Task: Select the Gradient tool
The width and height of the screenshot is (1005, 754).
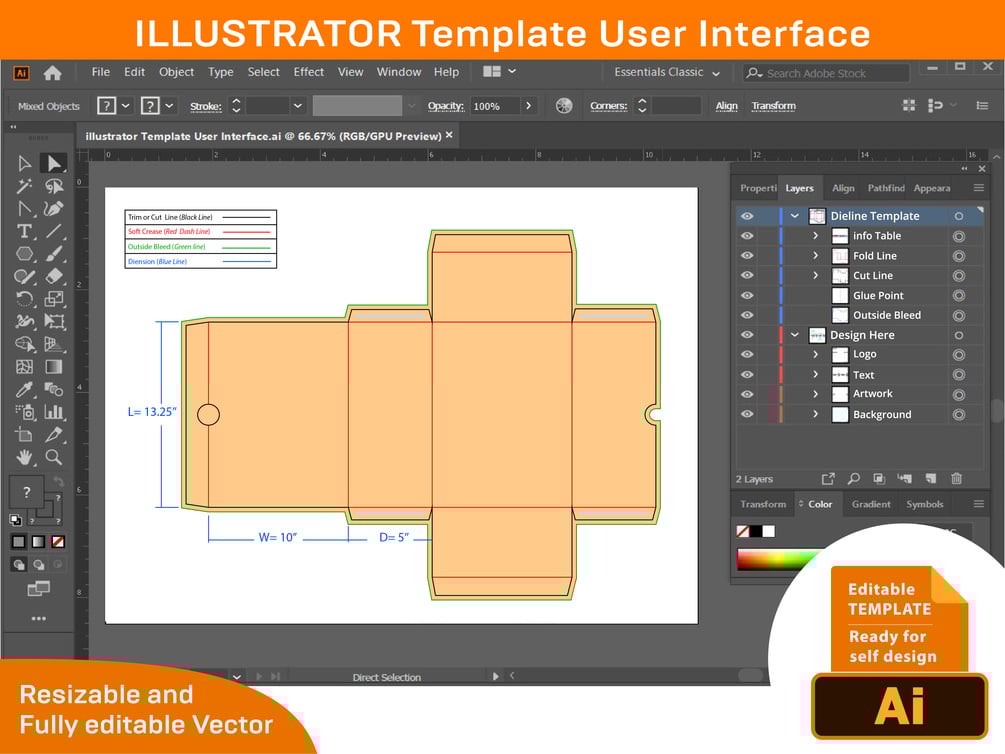Action: point(54,367)
